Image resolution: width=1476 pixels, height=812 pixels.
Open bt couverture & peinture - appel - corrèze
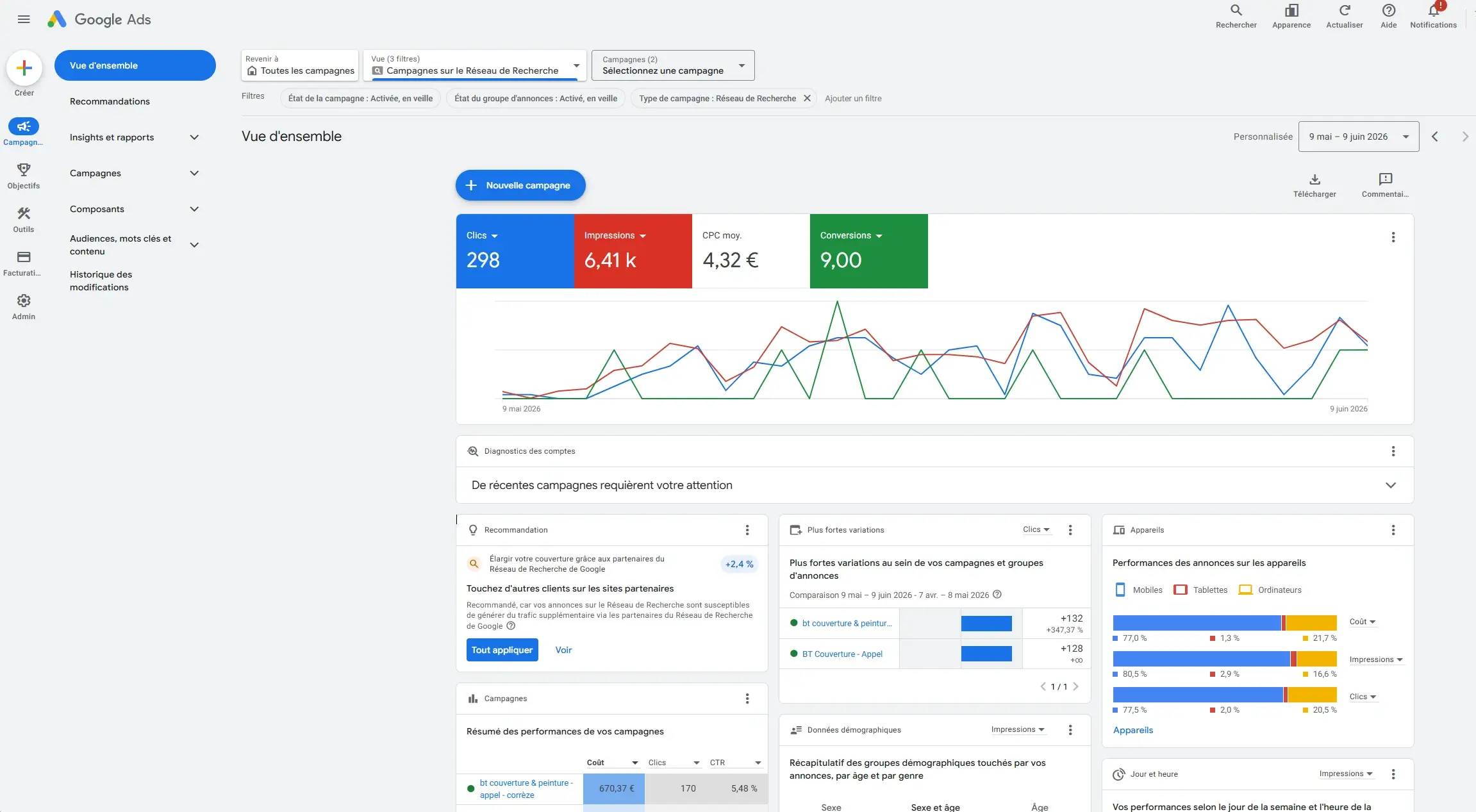click(x=526, y=789)
